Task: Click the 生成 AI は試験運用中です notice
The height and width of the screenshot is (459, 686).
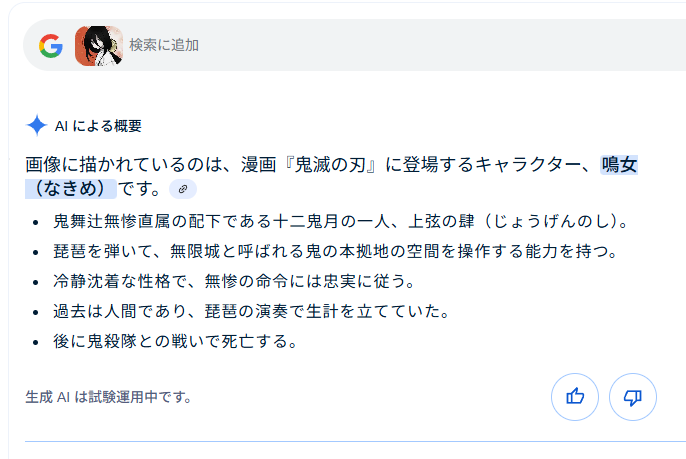Action: [108, 397]
